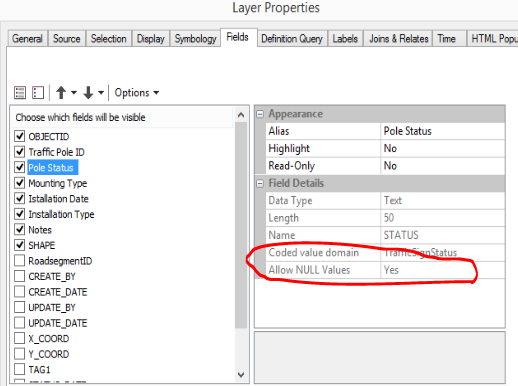
Task: Go to the Symbology tab
Action: click(x=196, y=39)
